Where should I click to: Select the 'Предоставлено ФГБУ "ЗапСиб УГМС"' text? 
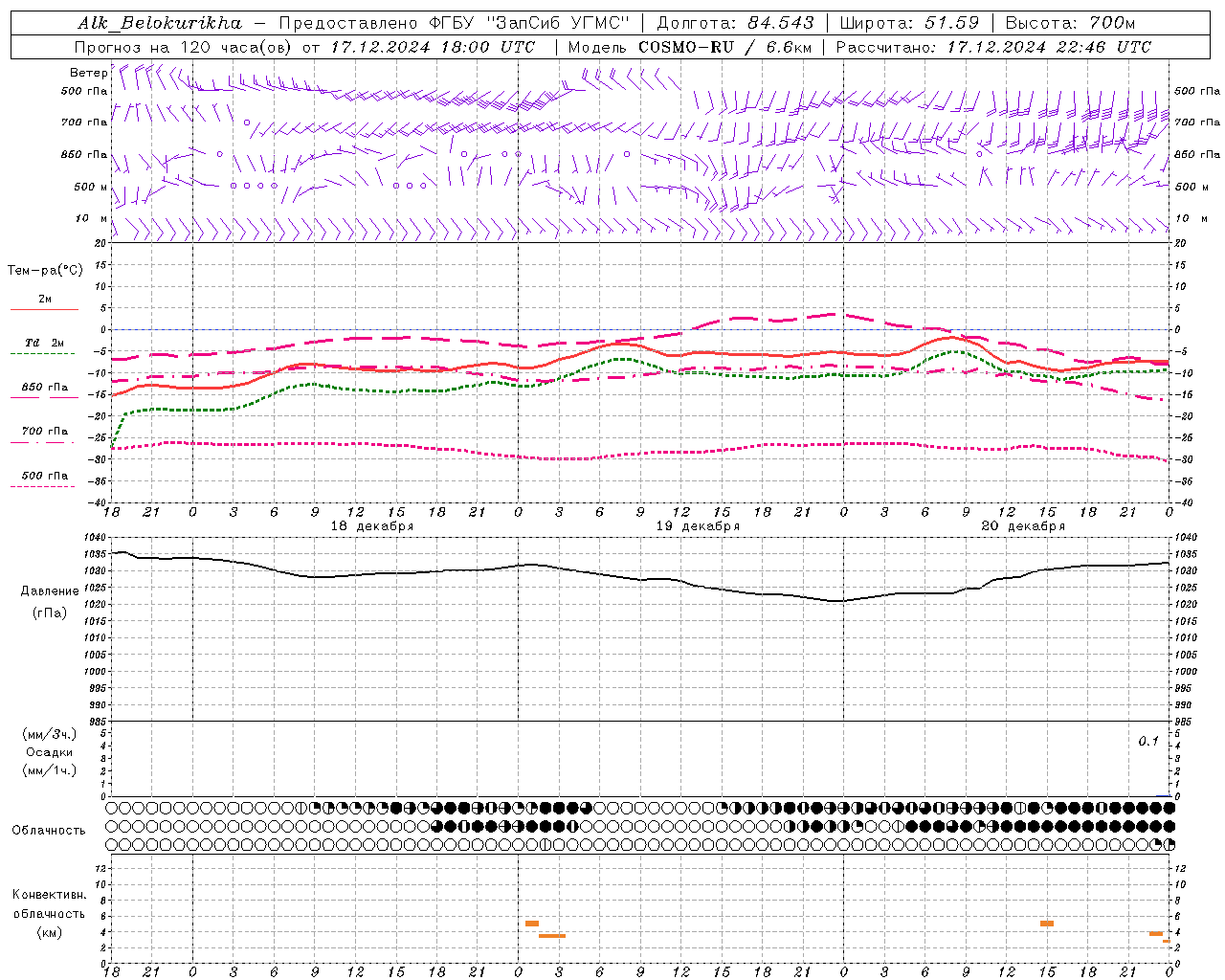click(455, 23)
